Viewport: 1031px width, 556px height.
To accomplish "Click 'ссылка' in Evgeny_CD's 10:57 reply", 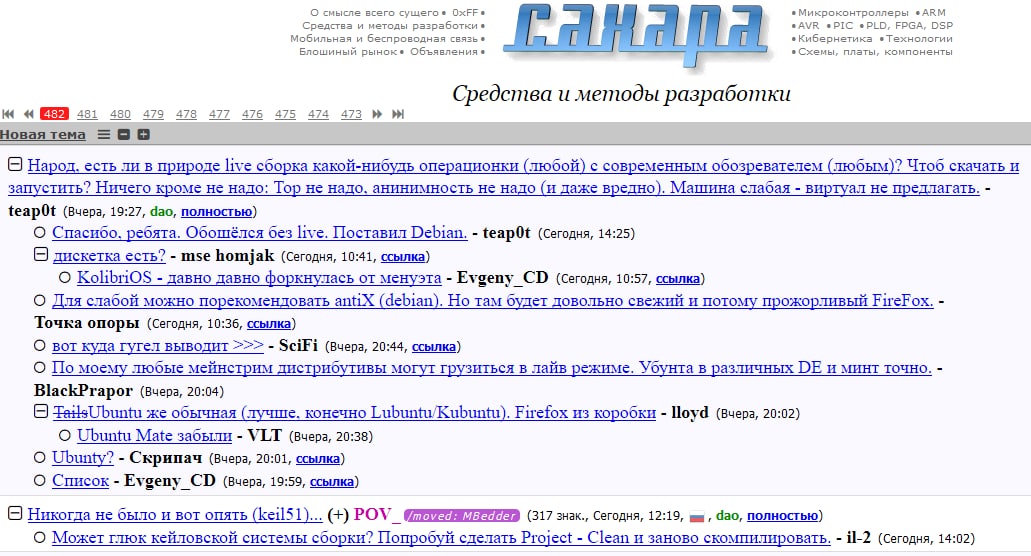I will point(678,279).
